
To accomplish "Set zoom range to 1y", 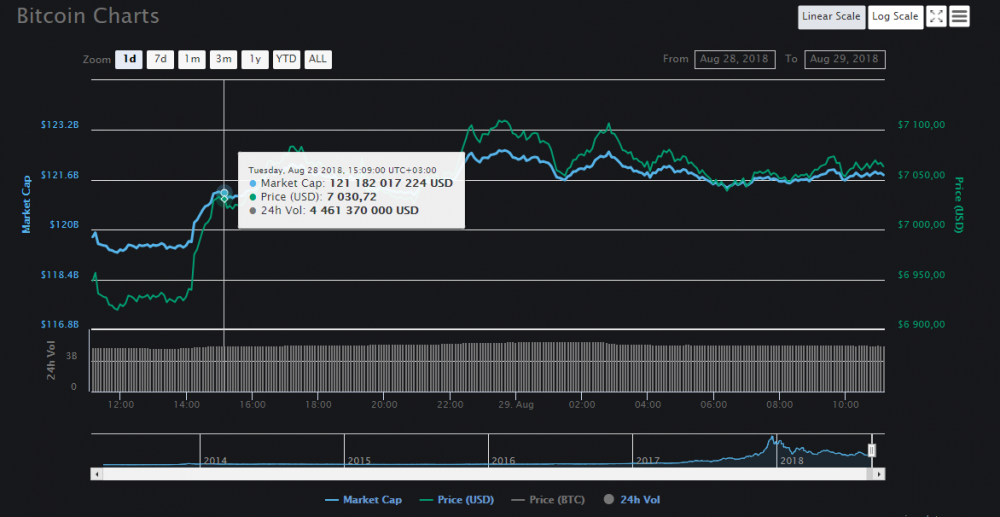I will [255, 59].
